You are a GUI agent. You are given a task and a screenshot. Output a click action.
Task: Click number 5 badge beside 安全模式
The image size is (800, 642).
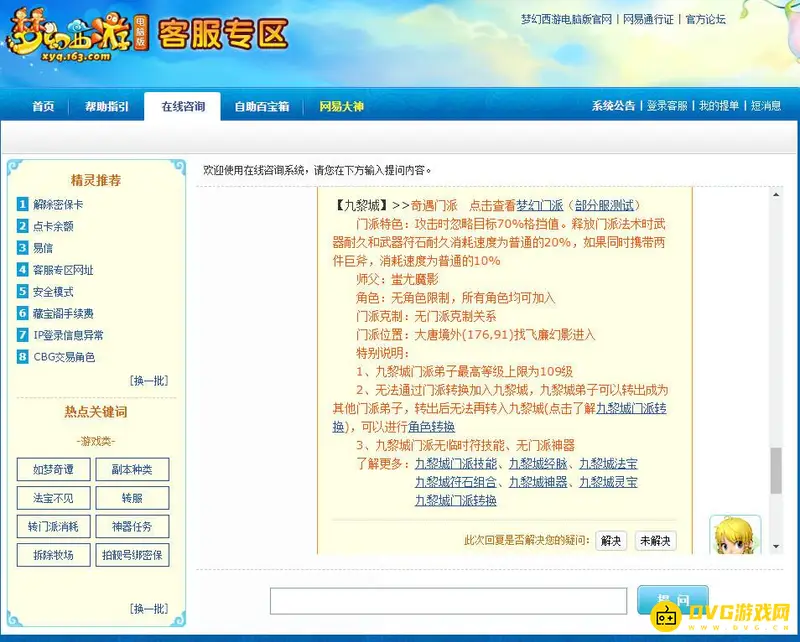22,291
